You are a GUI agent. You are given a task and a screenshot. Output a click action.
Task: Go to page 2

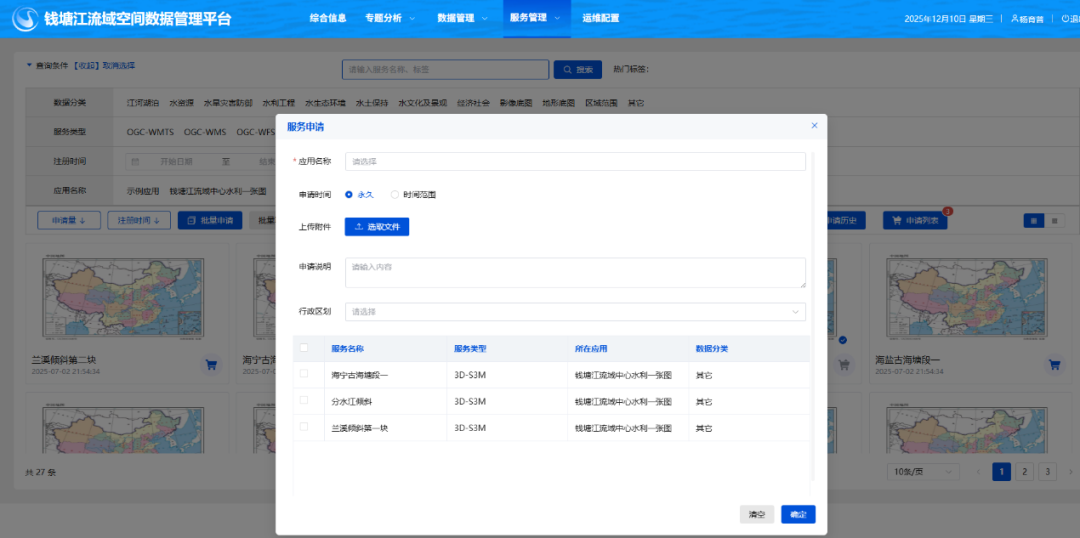(1024, 472)
